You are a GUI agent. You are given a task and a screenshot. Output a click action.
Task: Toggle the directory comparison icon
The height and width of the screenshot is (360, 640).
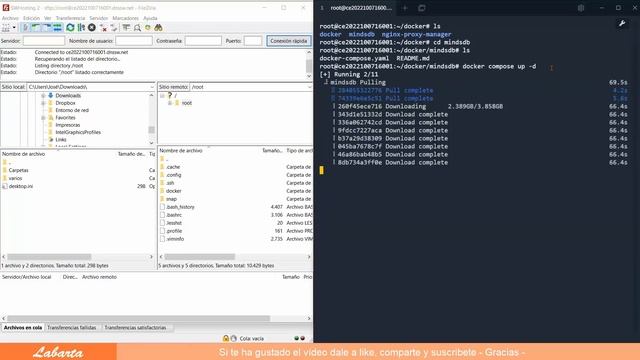pyautogui.click(x=137, y=28)
